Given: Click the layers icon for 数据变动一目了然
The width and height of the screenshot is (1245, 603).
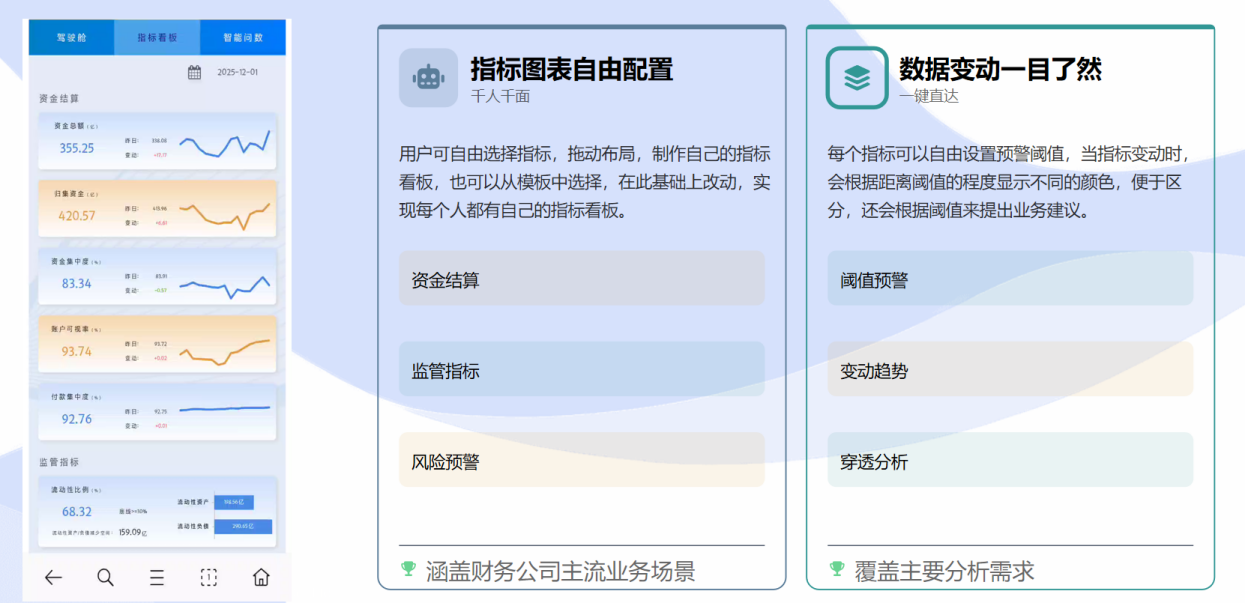Looking at the screenshot, I should click(856, 78).
